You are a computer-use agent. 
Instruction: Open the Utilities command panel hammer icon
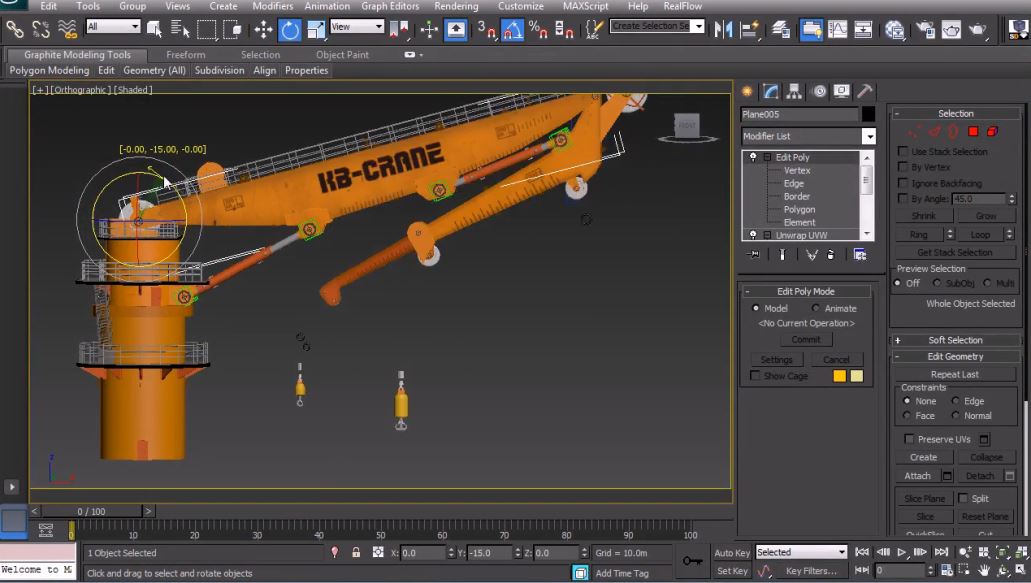click(x=865, y=91)
